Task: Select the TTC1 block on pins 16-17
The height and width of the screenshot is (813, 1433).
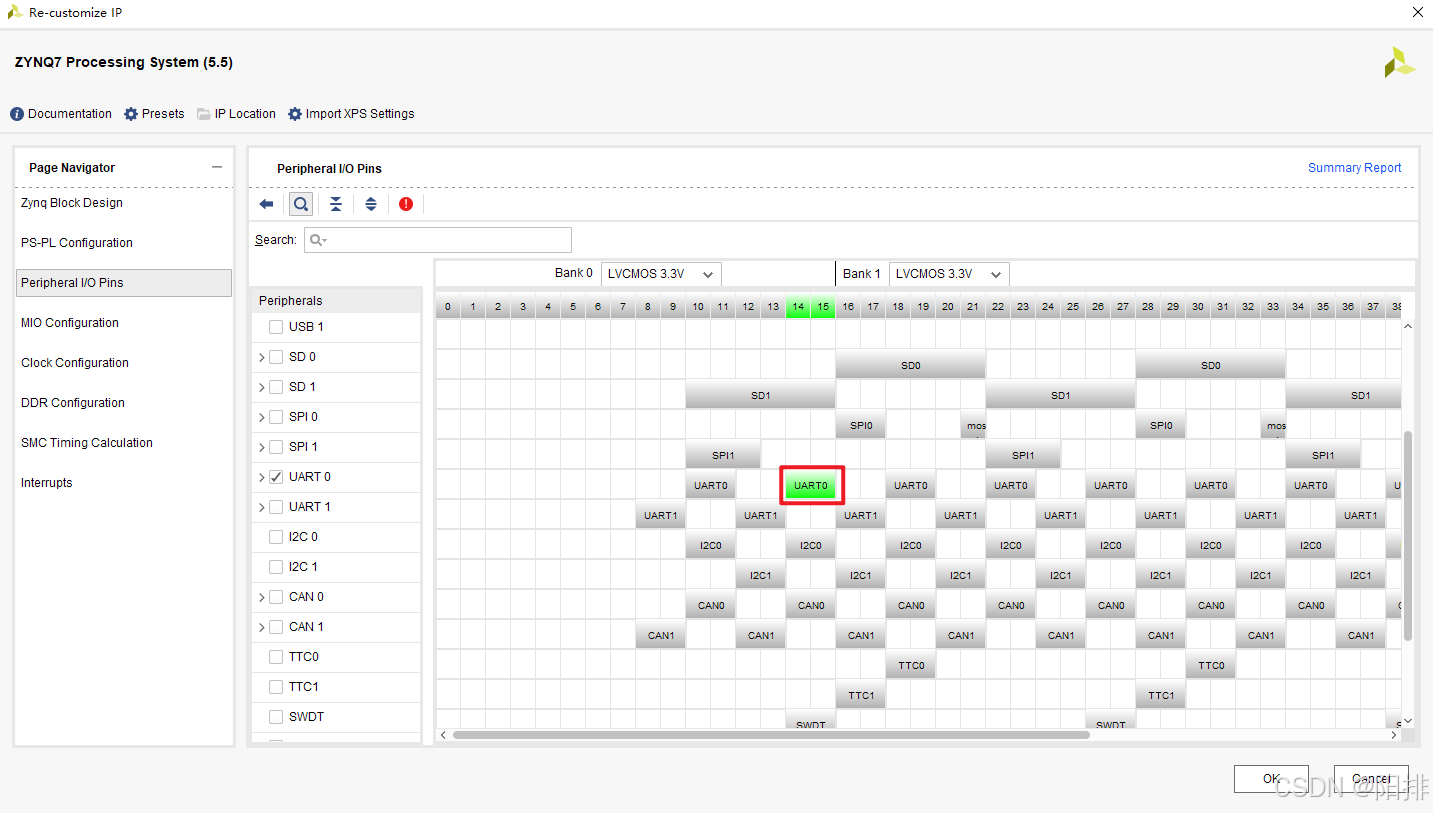Action: coord(861,695)
